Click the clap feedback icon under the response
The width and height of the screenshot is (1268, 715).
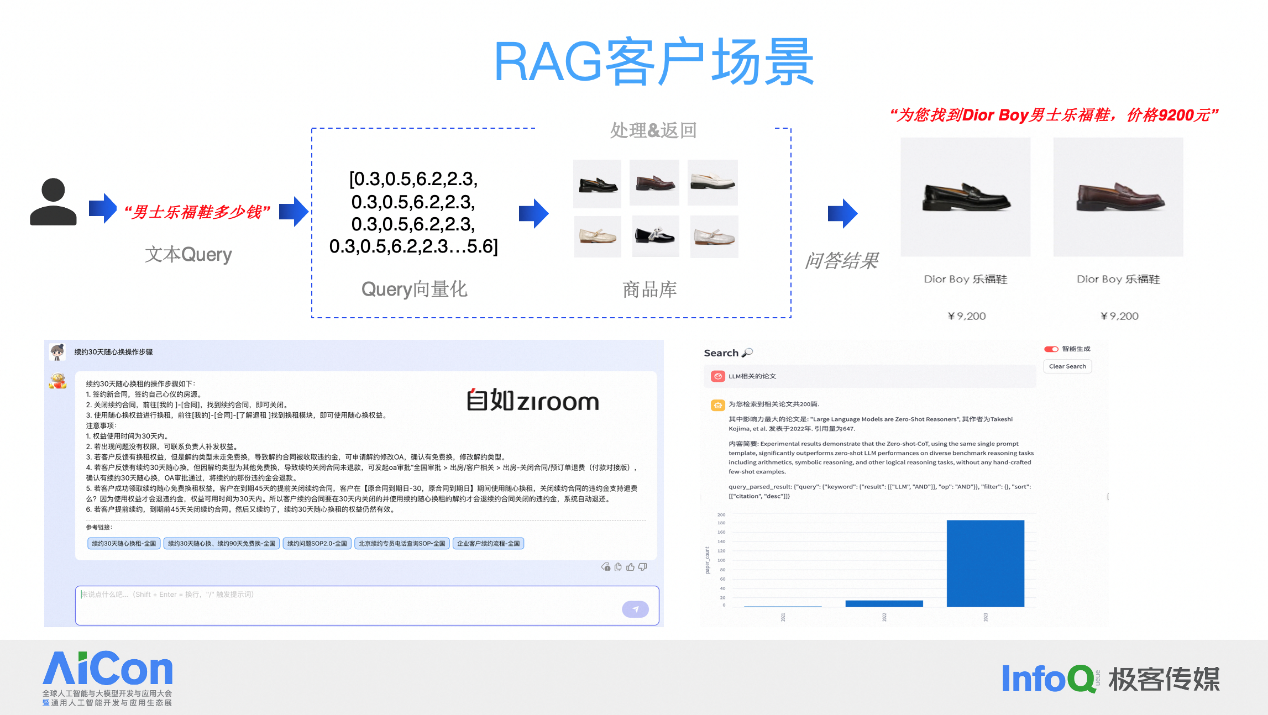[x=618, y=567]
